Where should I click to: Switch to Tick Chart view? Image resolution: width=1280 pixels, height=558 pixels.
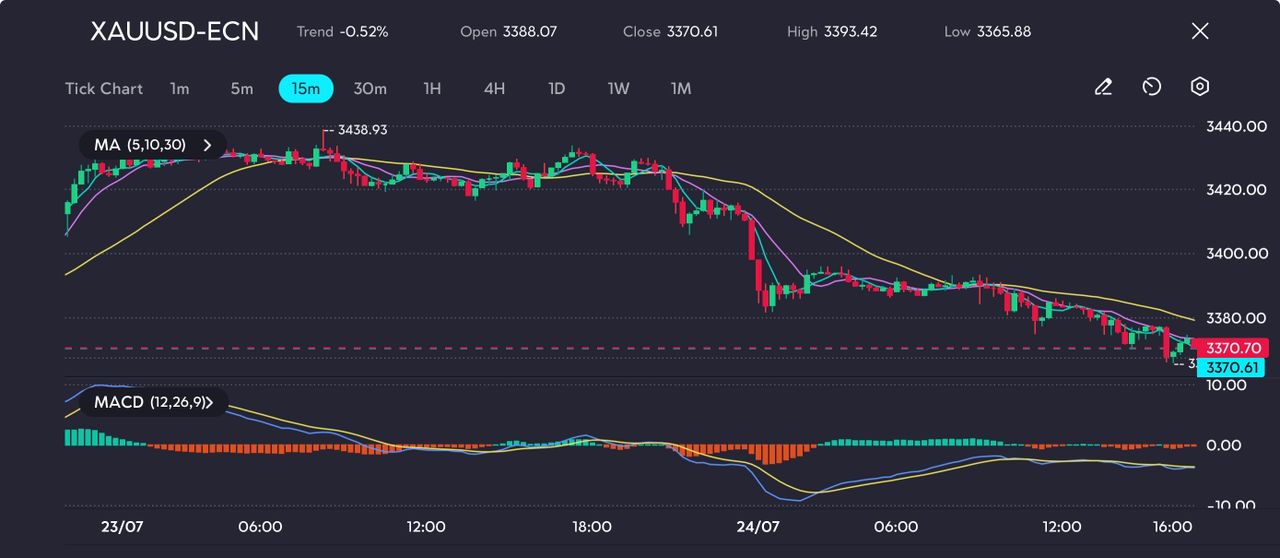104,89
